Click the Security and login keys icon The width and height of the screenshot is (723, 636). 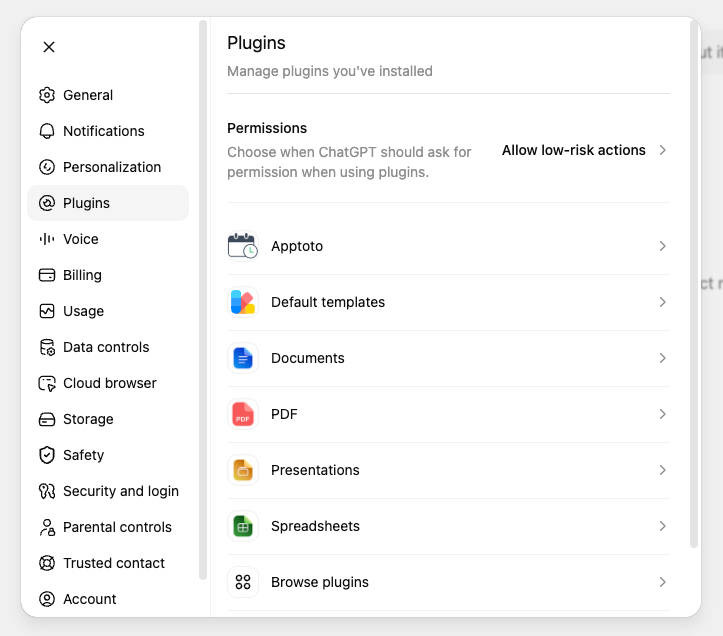47,491
